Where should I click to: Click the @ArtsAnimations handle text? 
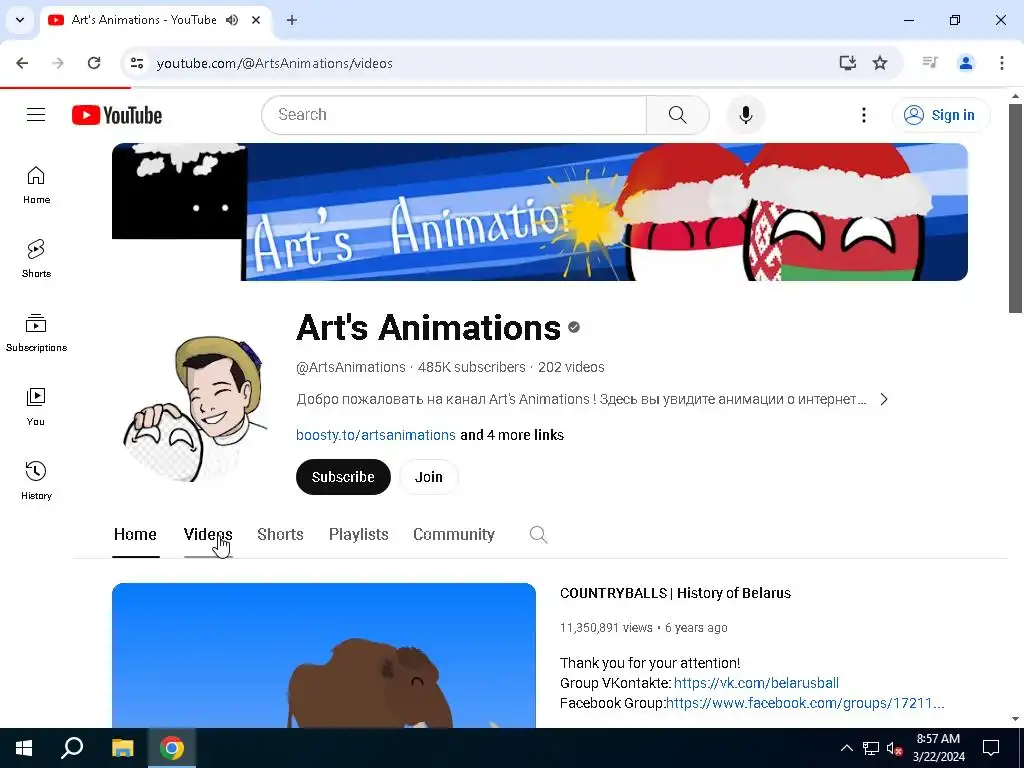(351, 367)
